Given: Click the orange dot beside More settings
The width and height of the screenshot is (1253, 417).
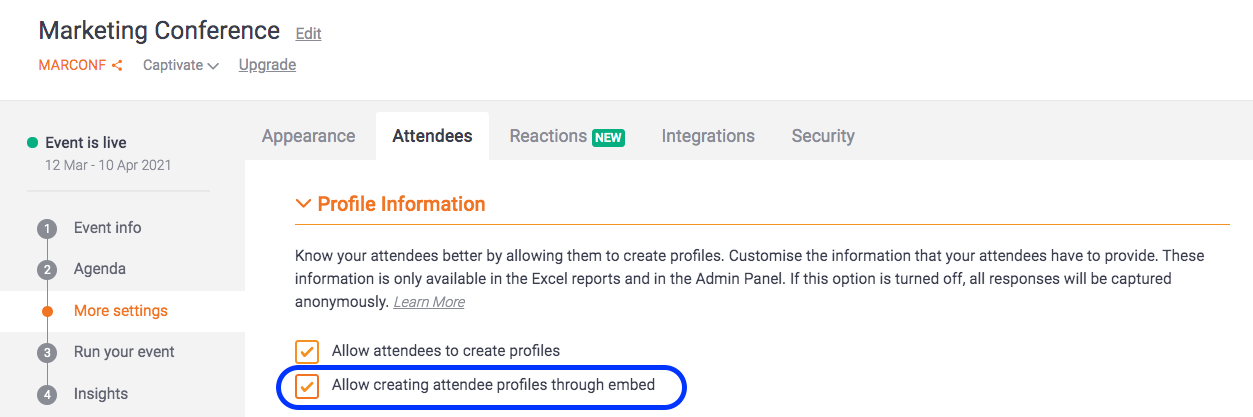Looking at the screenshot, I should pyautogui.click(x=47, y=311).
